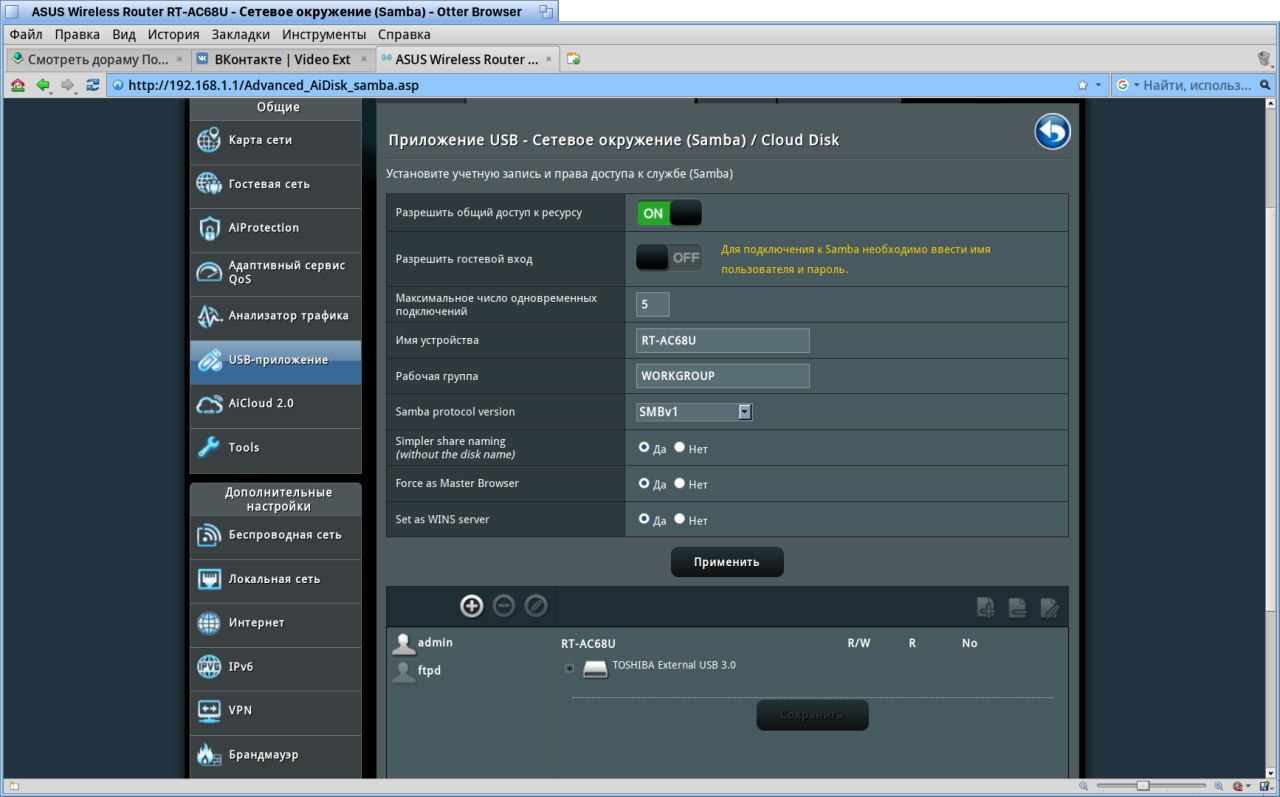This screenshot has height=797, width=1280.
Task: Click the Сохранить save button
Action: [812, 715]
